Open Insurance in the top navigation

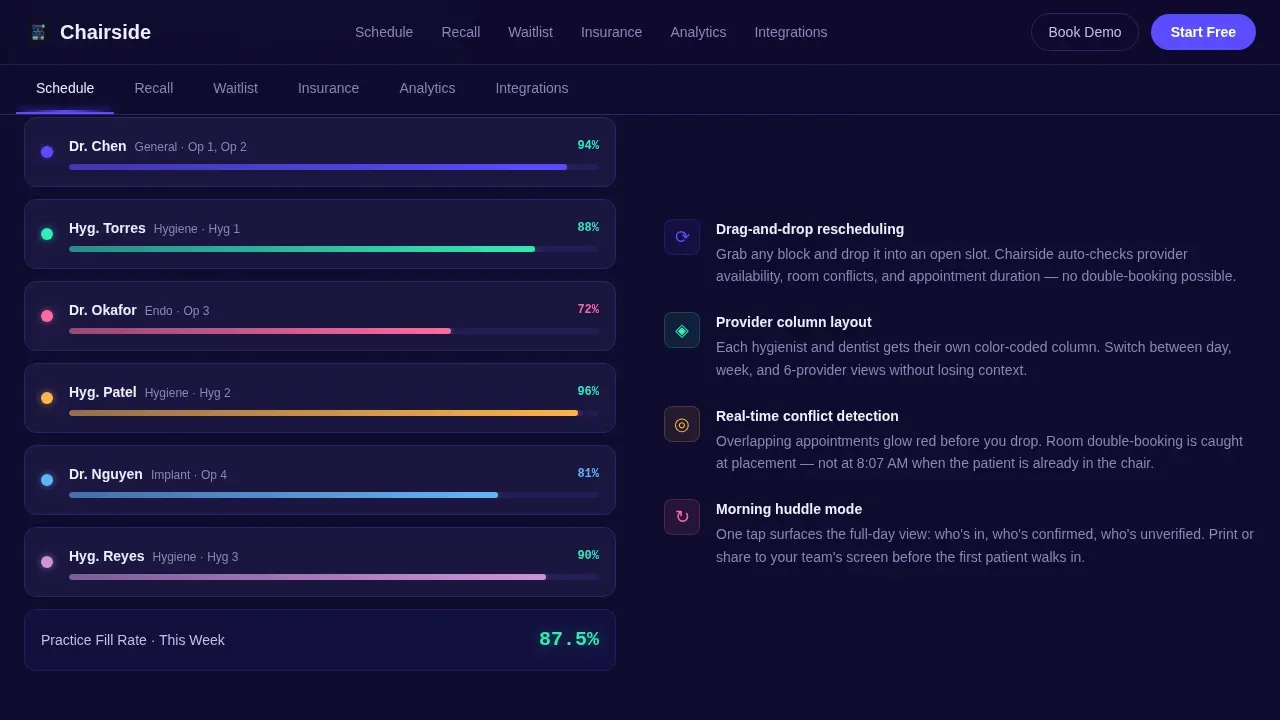(611, 32)
